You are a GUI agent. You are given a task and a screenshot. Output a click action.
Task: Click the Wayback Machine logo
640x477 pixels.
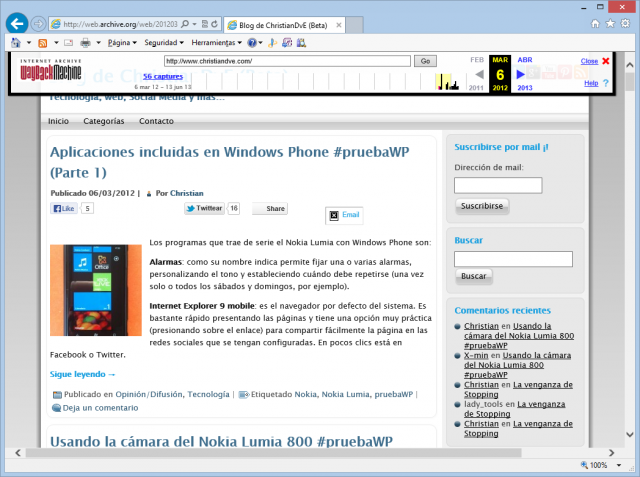(x=51, y=70)
